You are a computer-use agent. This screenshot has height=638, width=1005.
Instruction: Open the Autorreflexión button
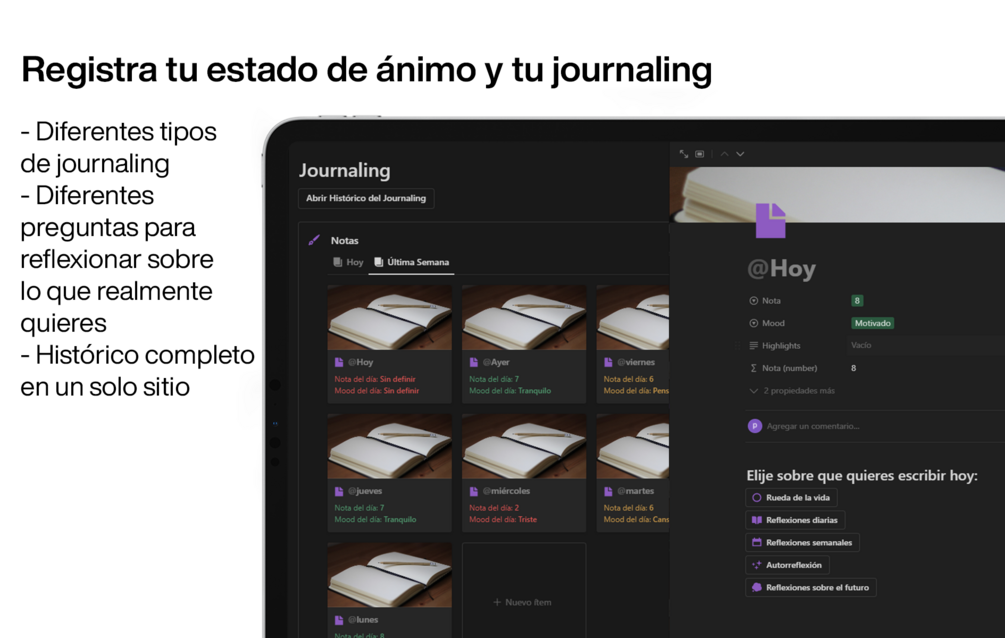click(788, 565)
